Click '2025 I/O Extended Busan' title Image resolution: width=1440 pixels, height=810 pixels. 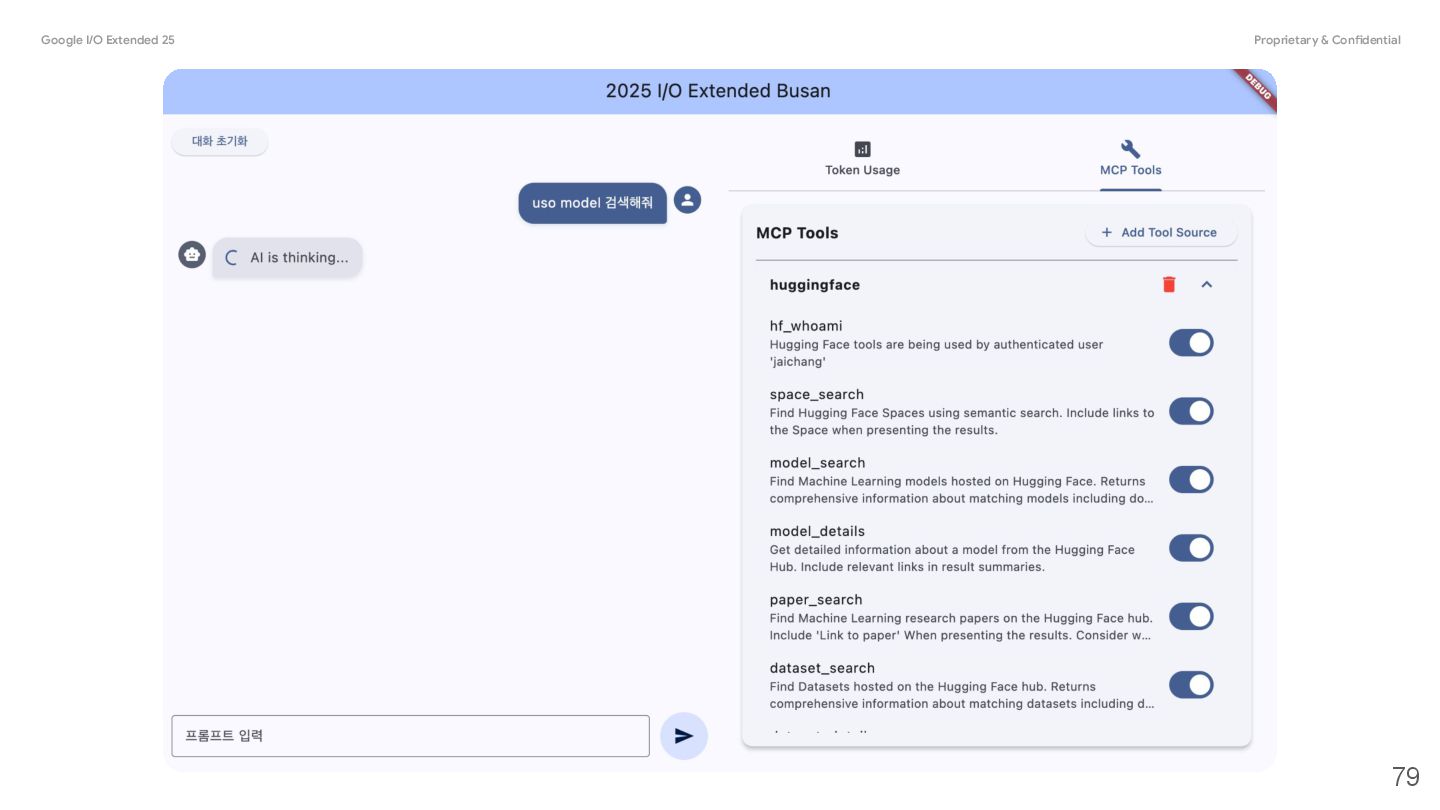point(718,91)
